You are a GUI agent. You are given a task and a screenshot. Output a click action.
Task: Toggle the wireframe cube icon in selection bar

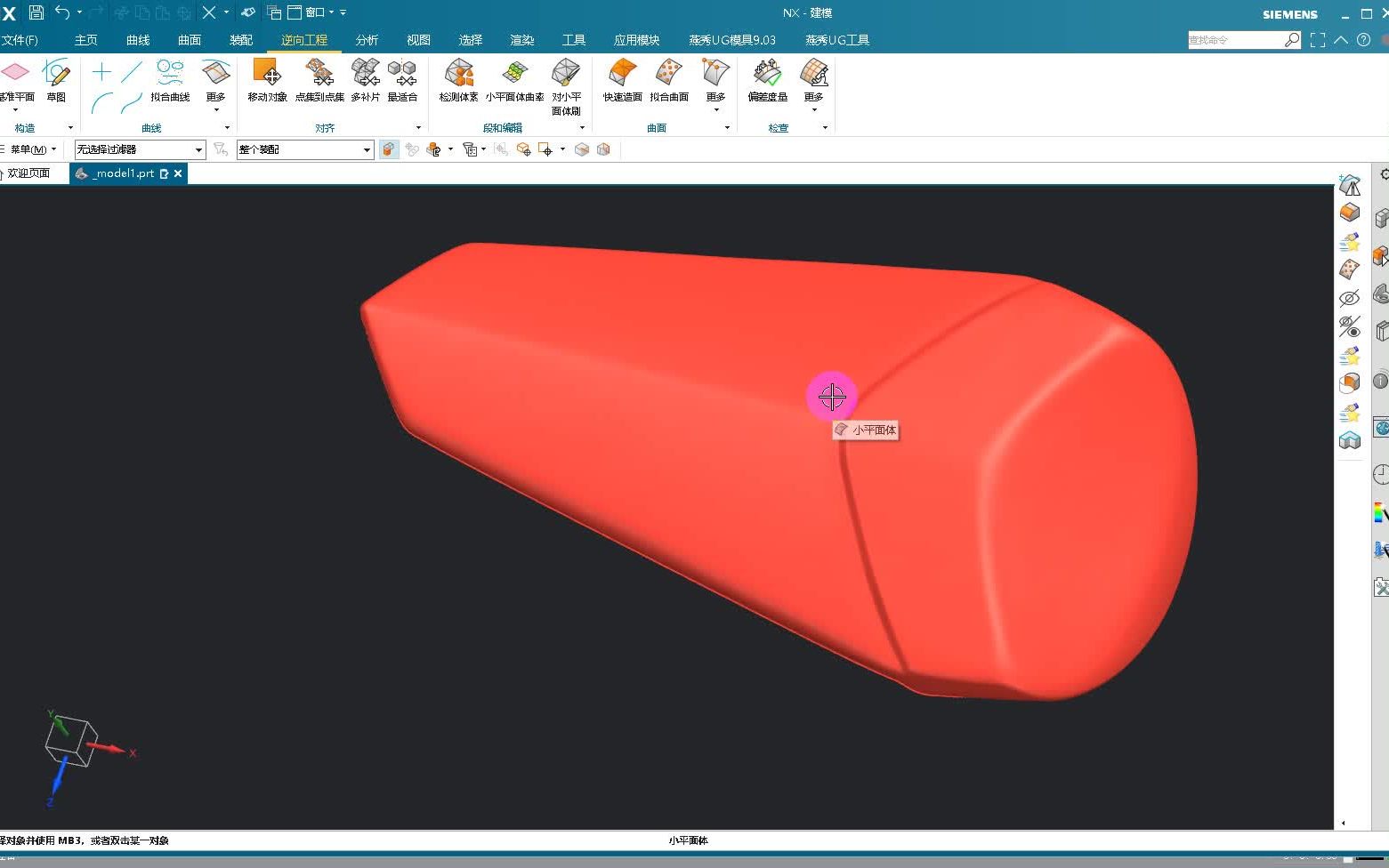pos(603,149)
